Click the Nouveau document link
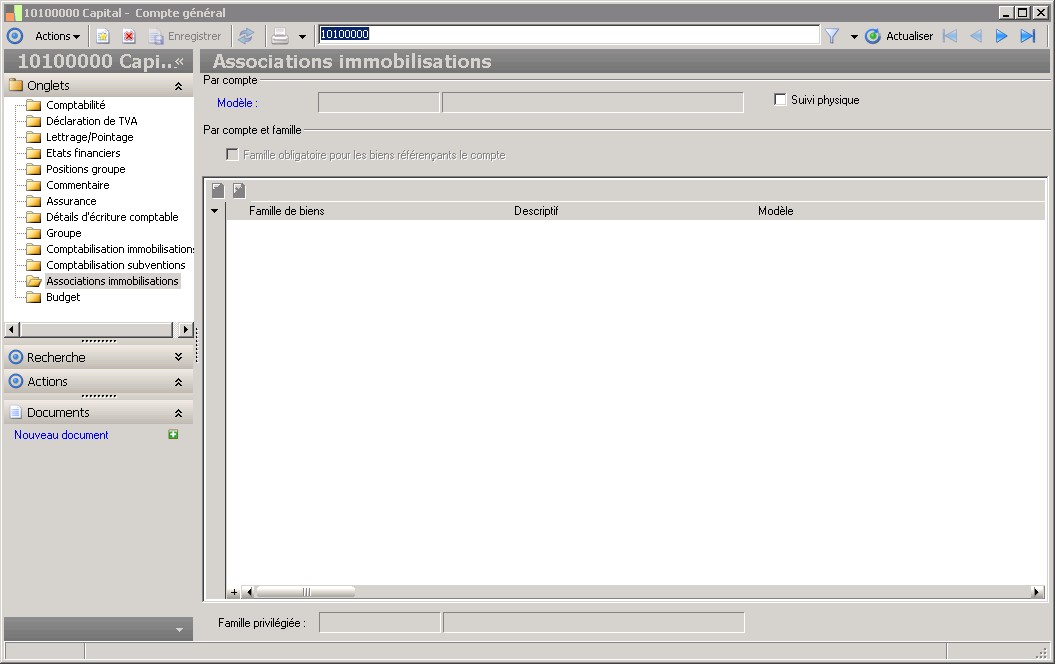This screenshot has width=1055, height=664. tap(61, 435)
